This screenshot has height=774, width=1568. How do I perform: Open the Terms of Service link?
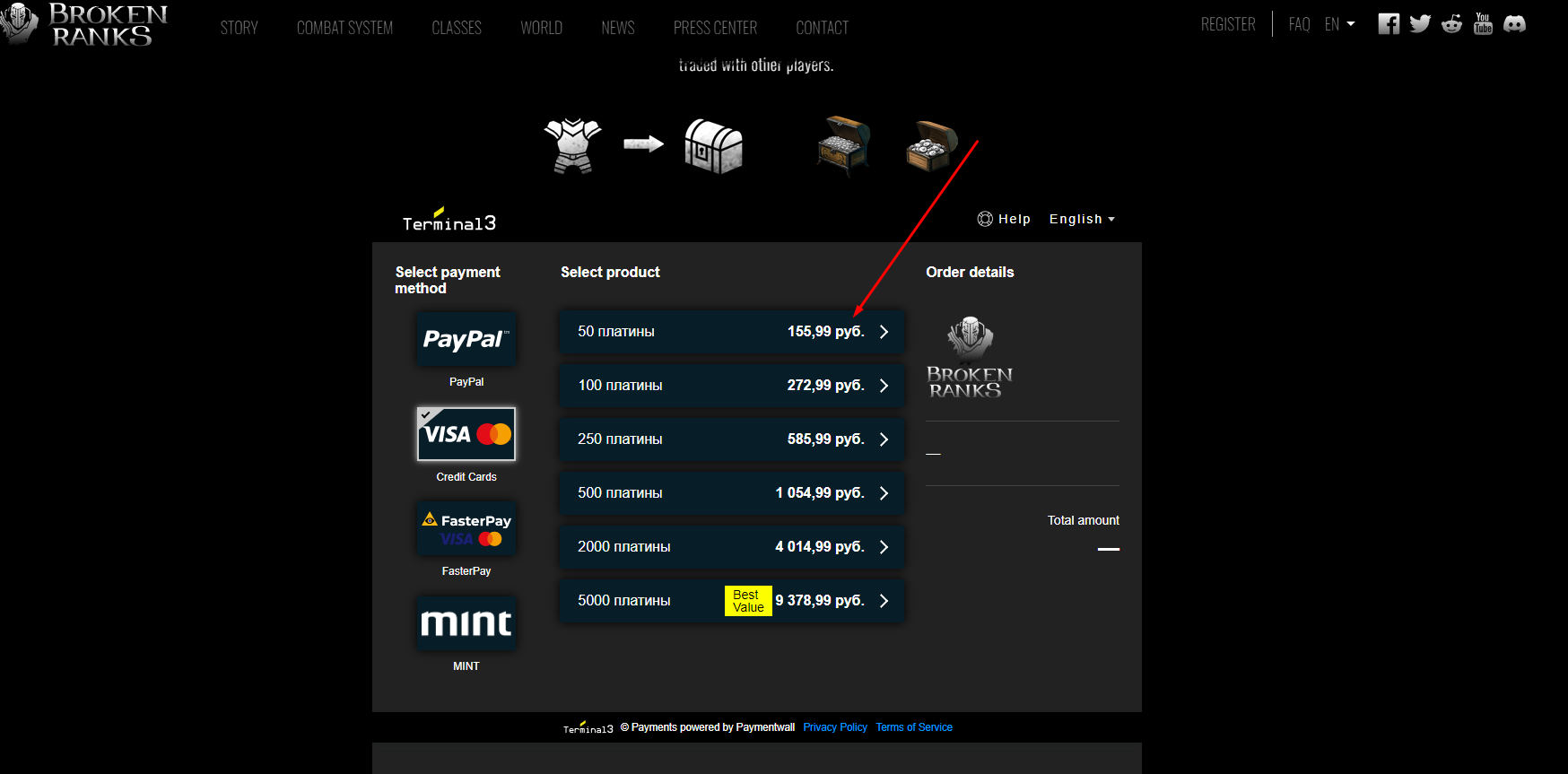tap(914, 727)
